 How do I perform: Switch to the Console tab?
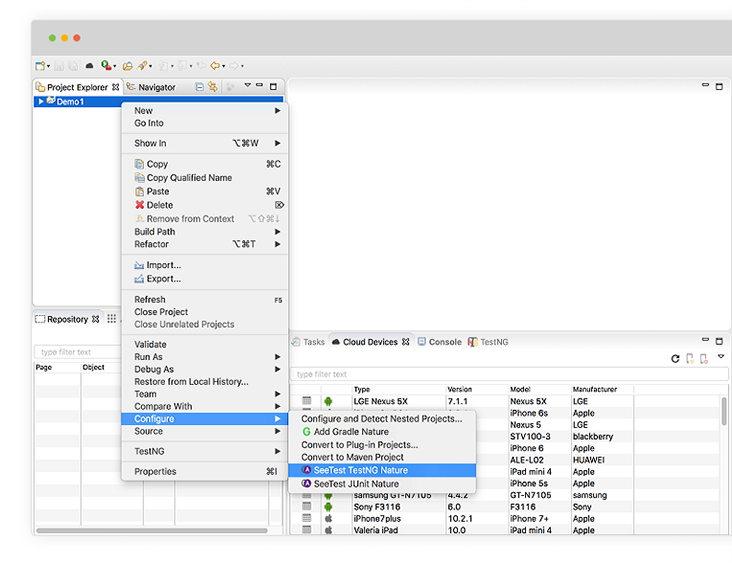click(x=439, y=342)
